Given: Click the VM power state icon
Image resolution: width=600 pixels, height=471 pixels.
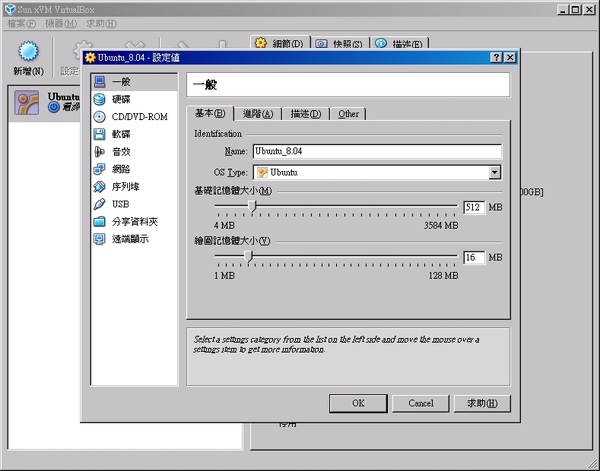Looking at the screenshot, I should click(54, 107).
